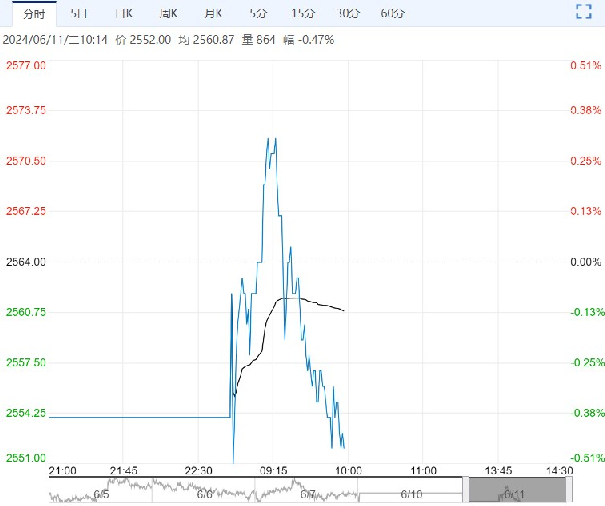Jump to 6/6 in the overview timeline
Image resolution: width=605 pixels, height=506 pixels.
(x=204, y=494)
